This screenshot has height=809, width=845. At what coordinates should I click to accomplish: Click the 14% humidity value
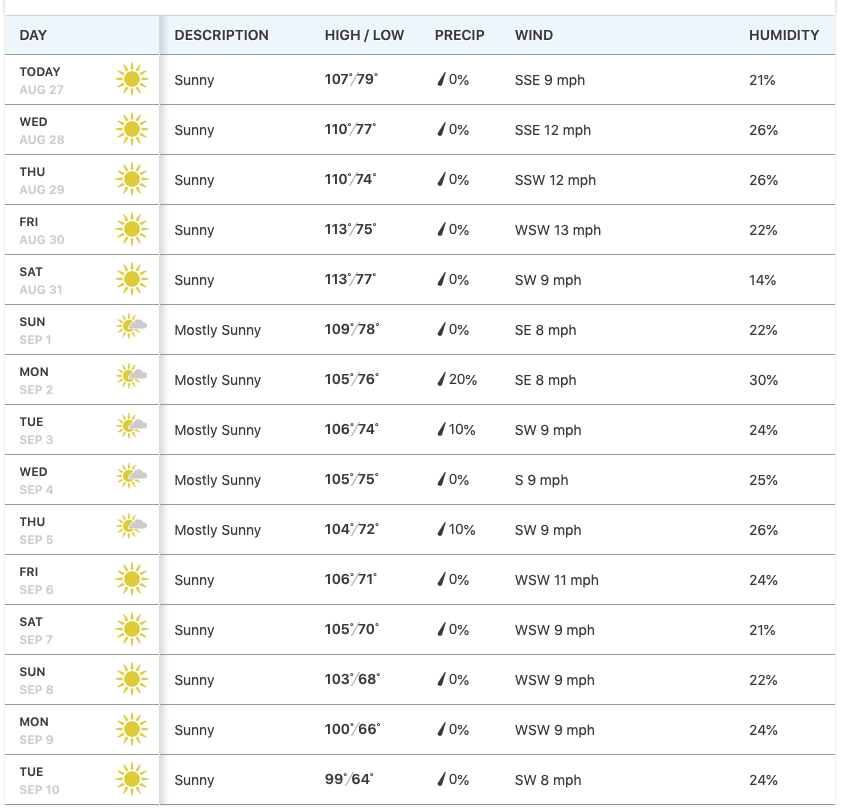762,280
